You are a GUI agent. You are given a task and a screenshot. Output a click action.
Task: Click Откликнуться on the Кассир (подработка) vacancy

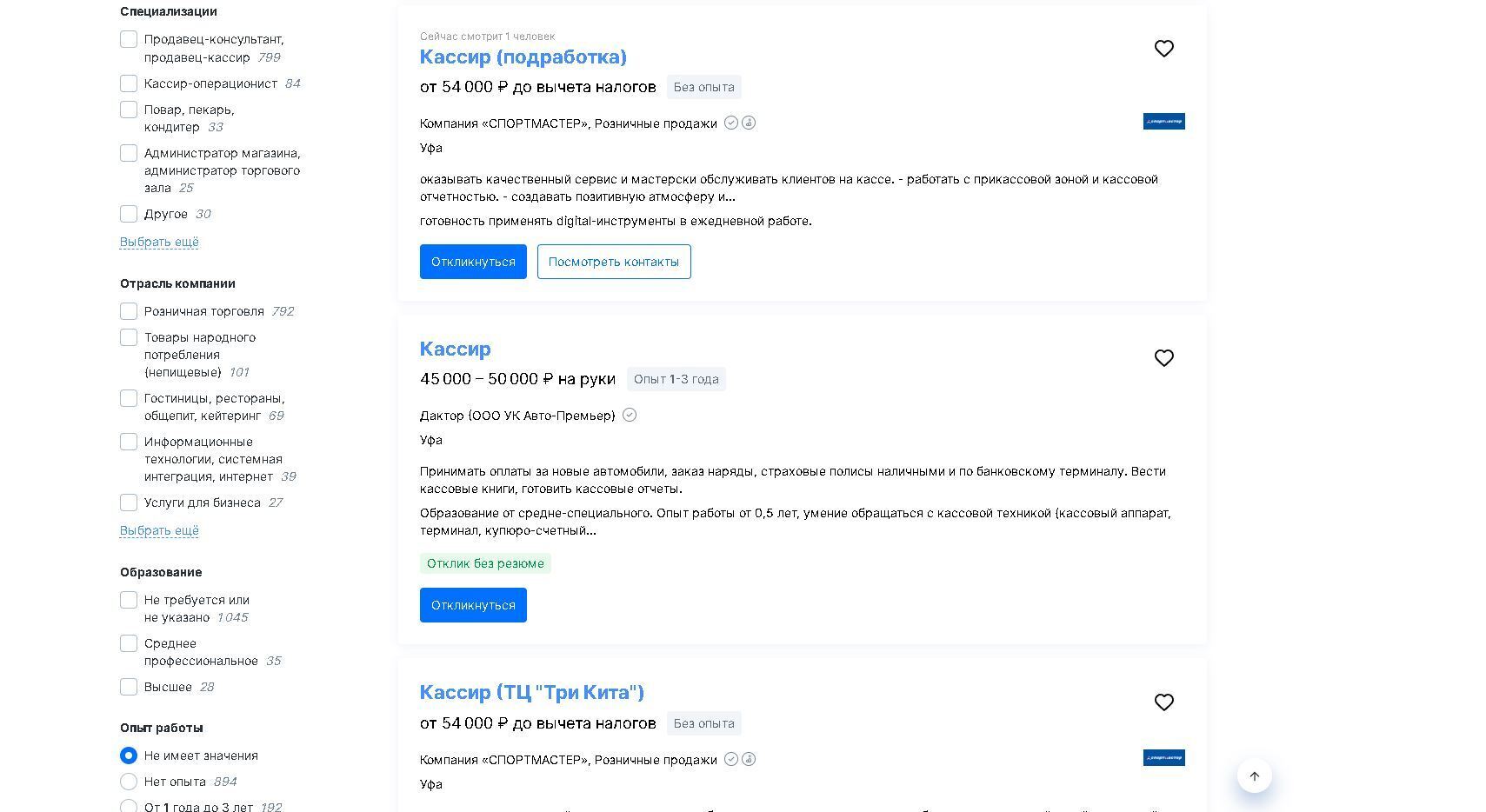[x=473, y=262]
